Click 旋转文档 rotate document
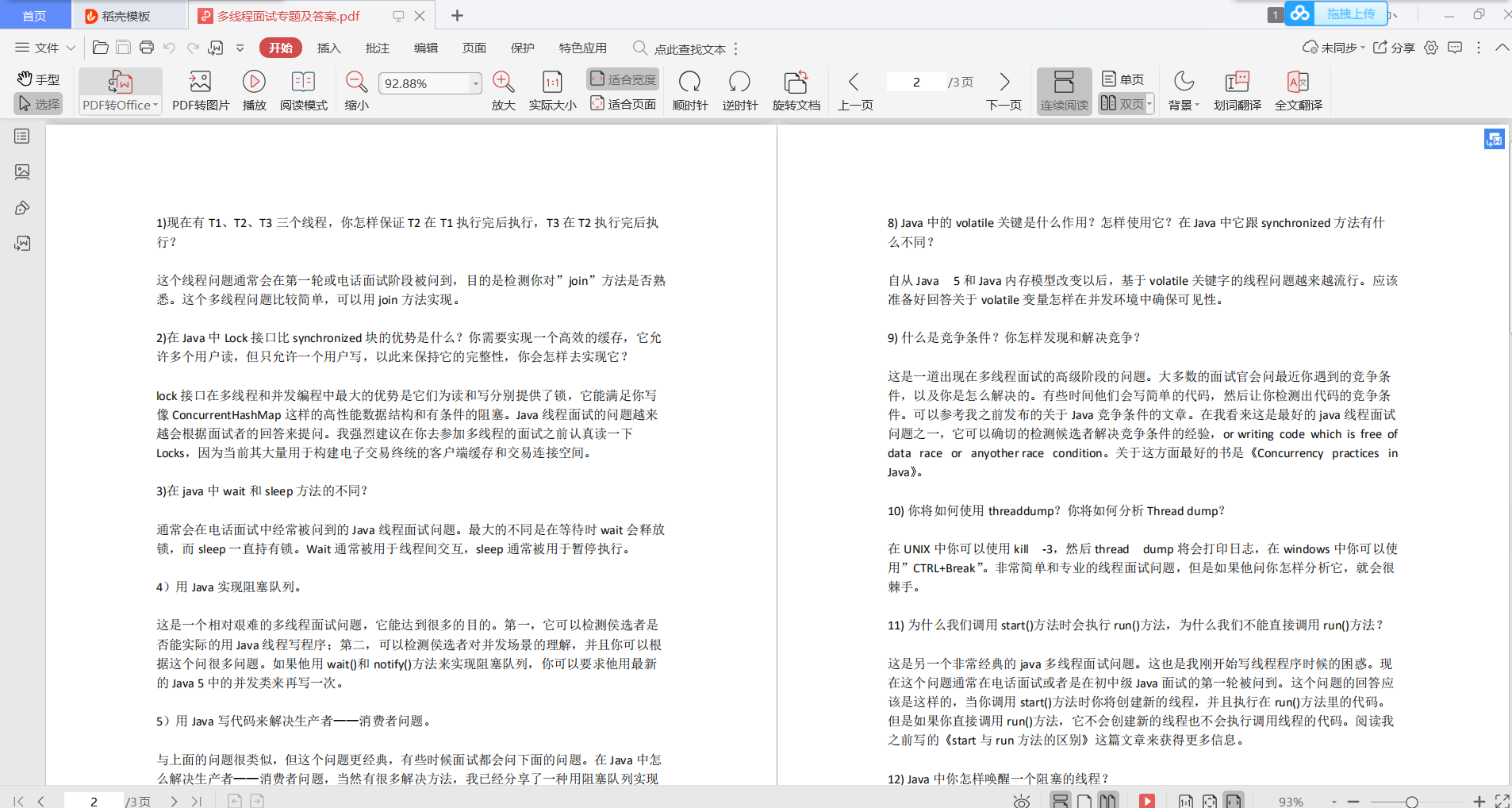1512x808 pixels. (x=796, y=90)
